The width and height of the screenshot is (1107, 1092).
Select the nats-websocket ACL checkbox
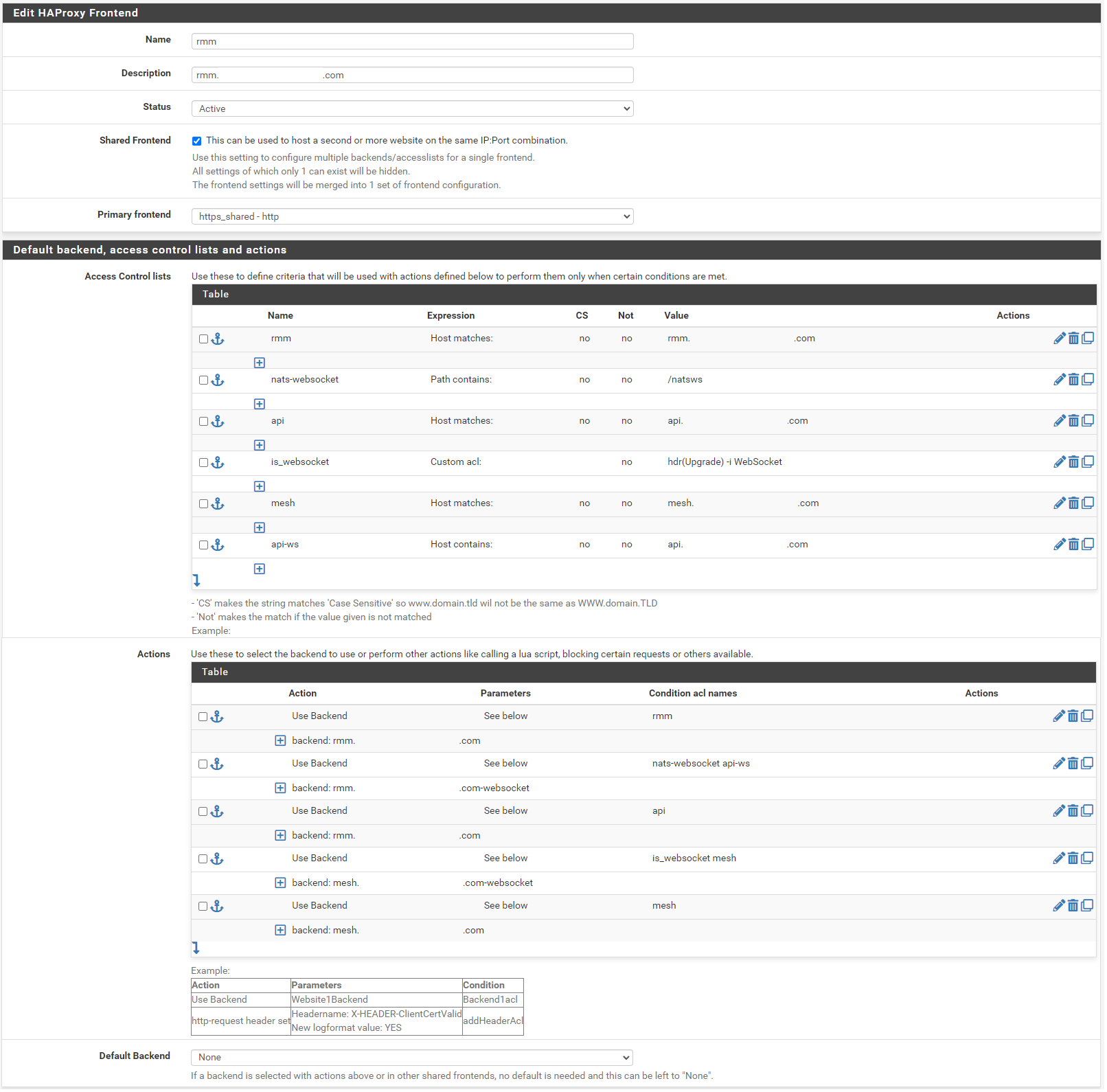pos(203,380)
